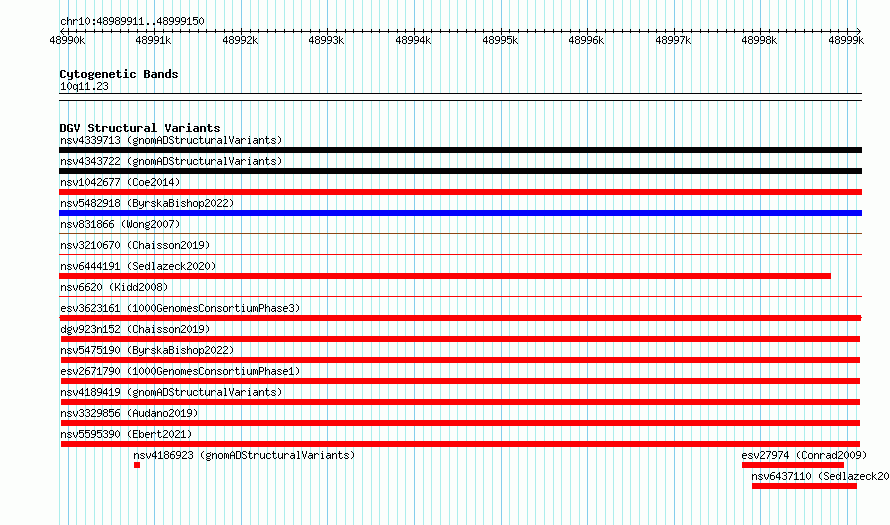The width and height of the screenshot is (890, 525).
Task: Select the nsv5595390 (Ebert2021) label
Action: click(x=126, y=434)
